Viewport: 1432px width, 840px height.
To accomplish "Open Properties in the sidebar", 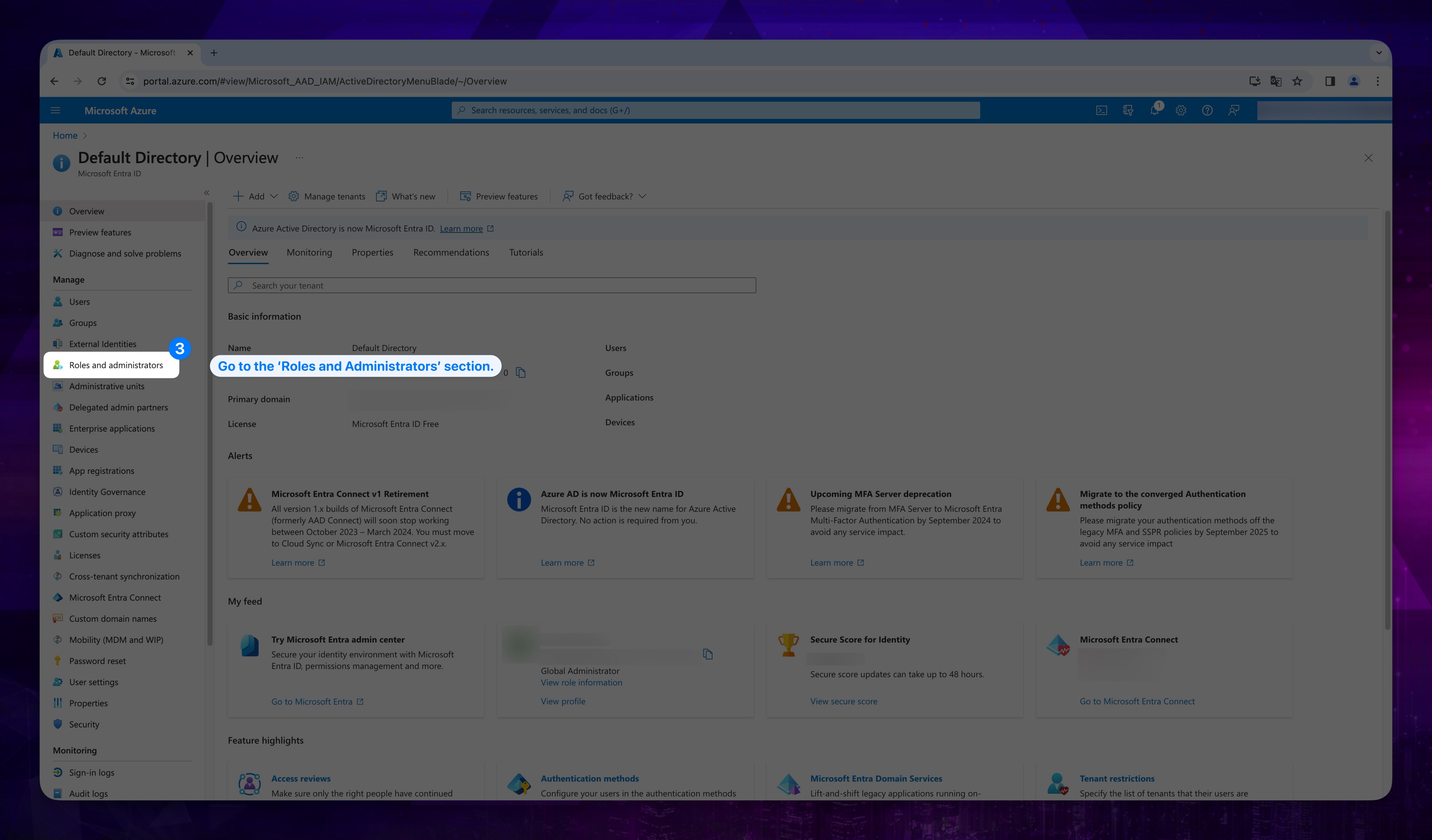I will [x=88, y=703].
